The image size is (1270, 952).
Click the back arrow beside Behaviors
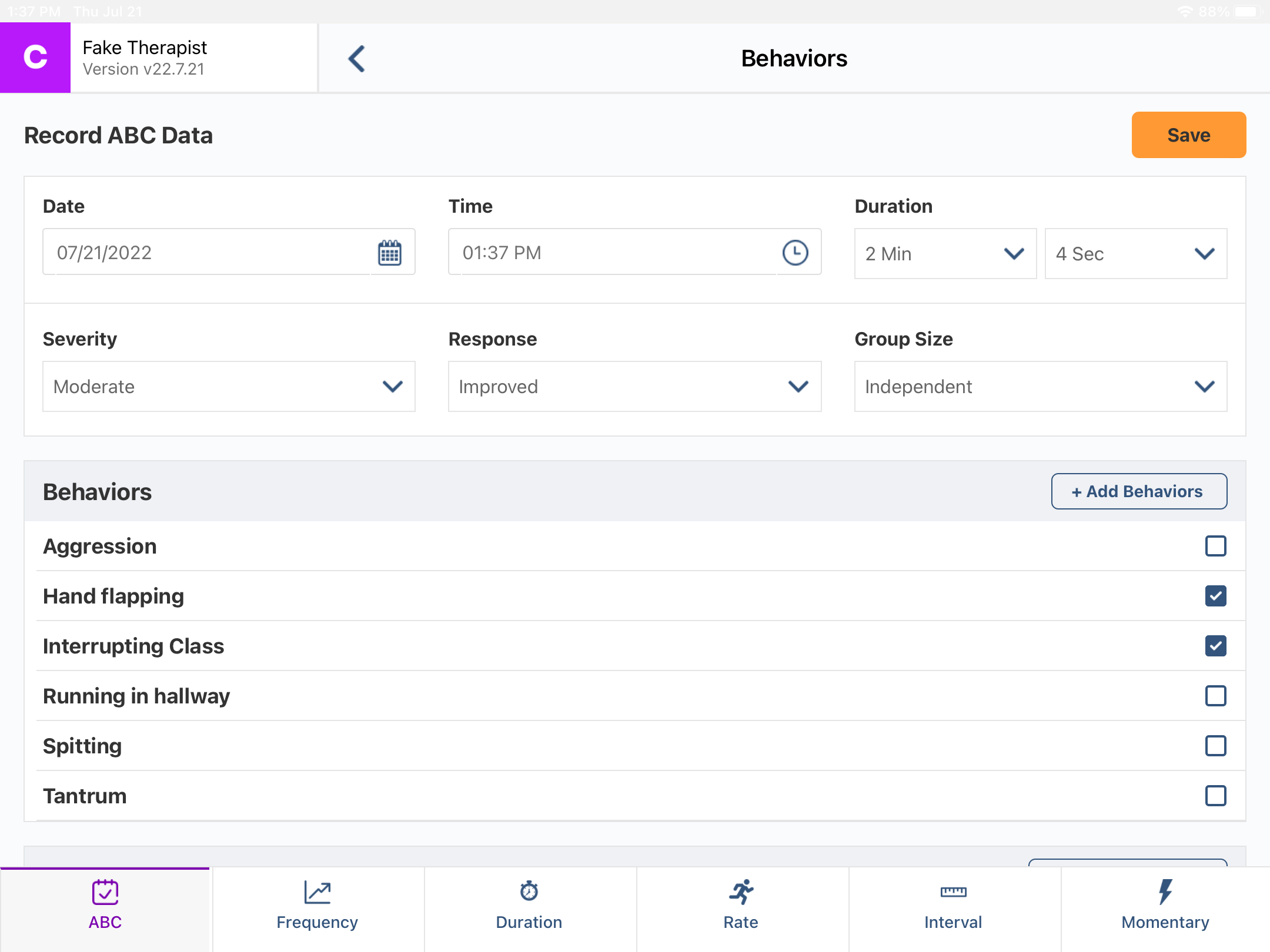pyautogui.click(x=356, y=58)
